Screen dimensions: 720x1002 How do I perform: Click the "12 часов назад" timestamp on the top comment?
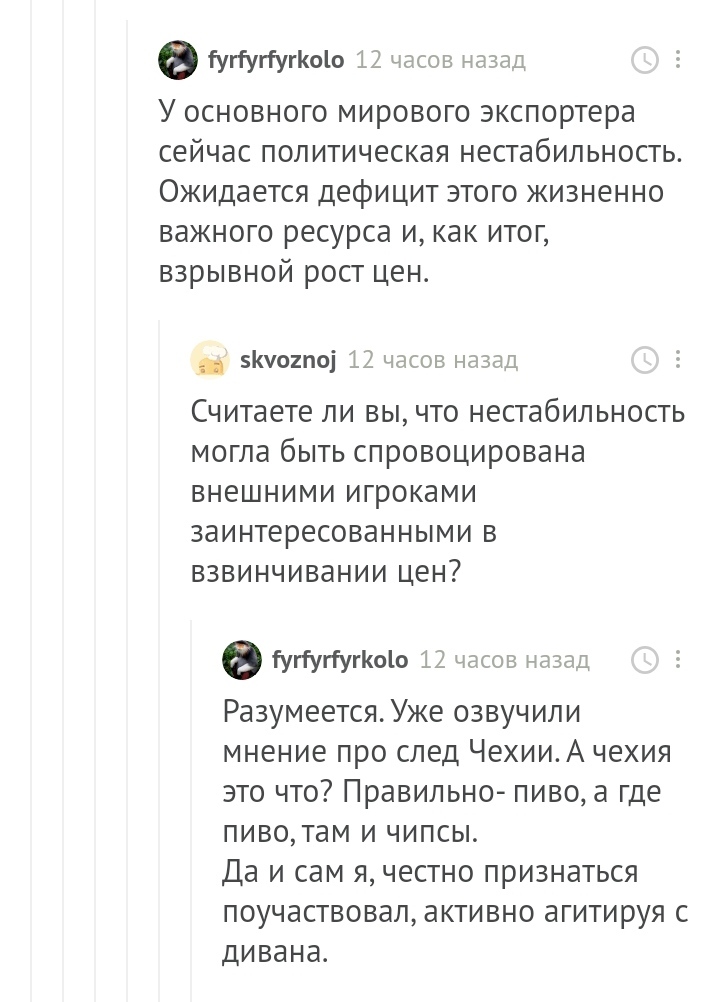[441, 60]
